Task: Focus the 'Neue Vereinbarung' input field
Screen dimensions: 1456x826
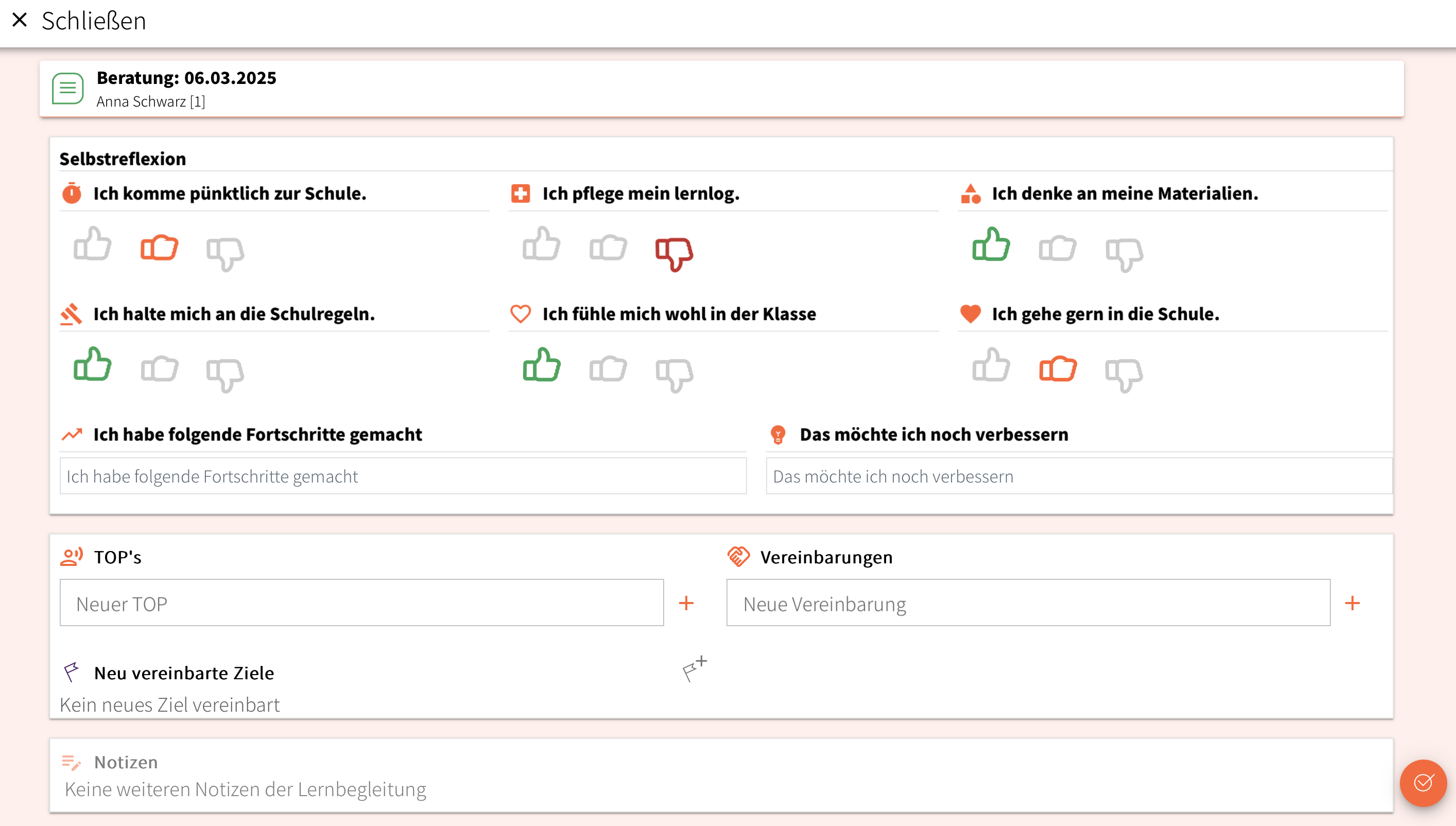Action: pos(1028,603)
